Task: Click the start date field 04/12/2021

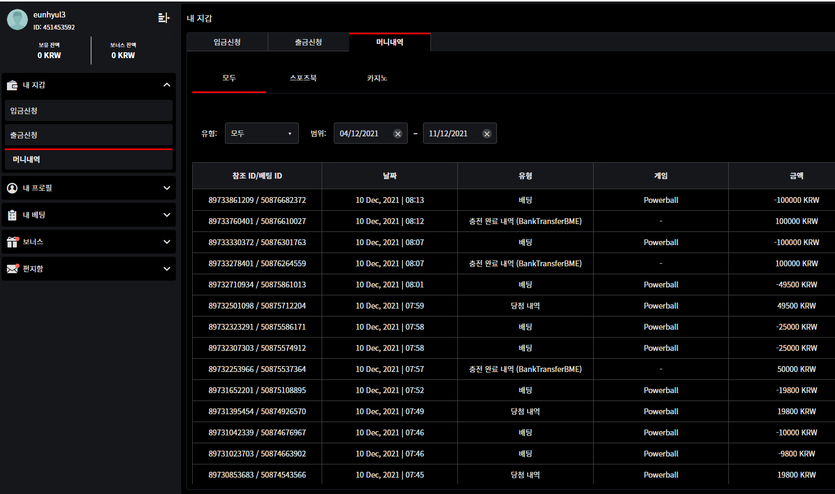Action: (371, 133)
